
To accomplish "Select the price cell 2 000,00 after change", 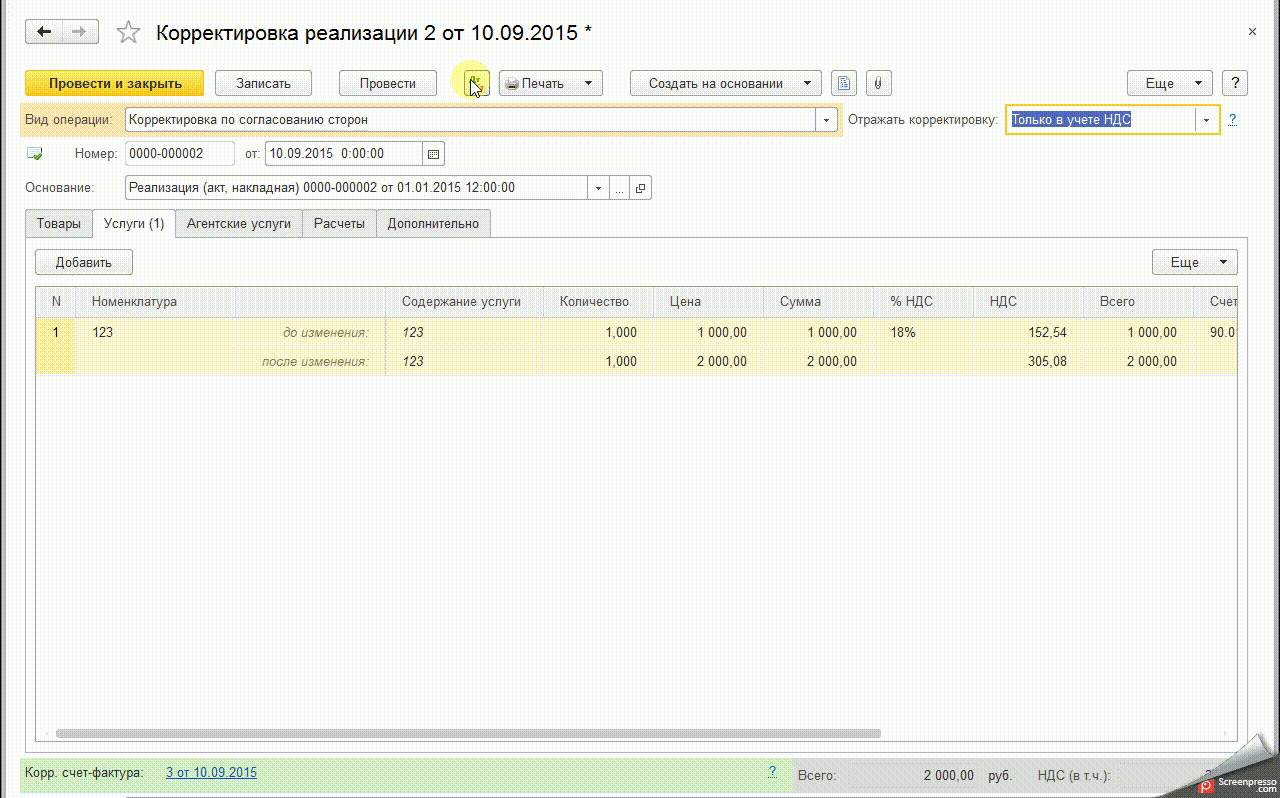I will 708,362.
